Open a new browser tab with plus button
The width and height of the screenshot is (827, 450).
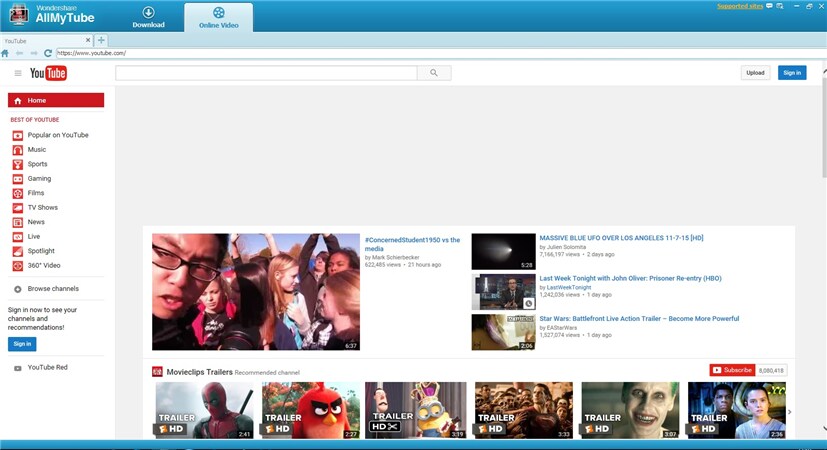coord(101,40)
